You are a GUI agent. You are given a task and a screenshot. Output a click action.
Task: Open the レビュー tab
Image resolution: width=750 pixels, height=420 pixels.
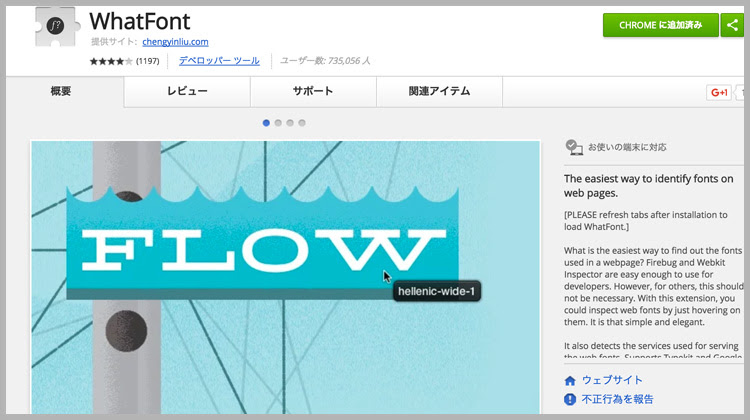[187, 92]
